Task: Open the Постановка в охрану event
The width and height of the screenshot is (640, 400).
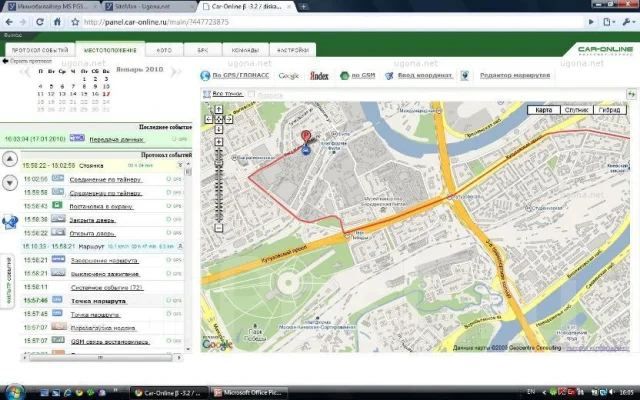Action: pyautogui.click(x=101, y=207)
